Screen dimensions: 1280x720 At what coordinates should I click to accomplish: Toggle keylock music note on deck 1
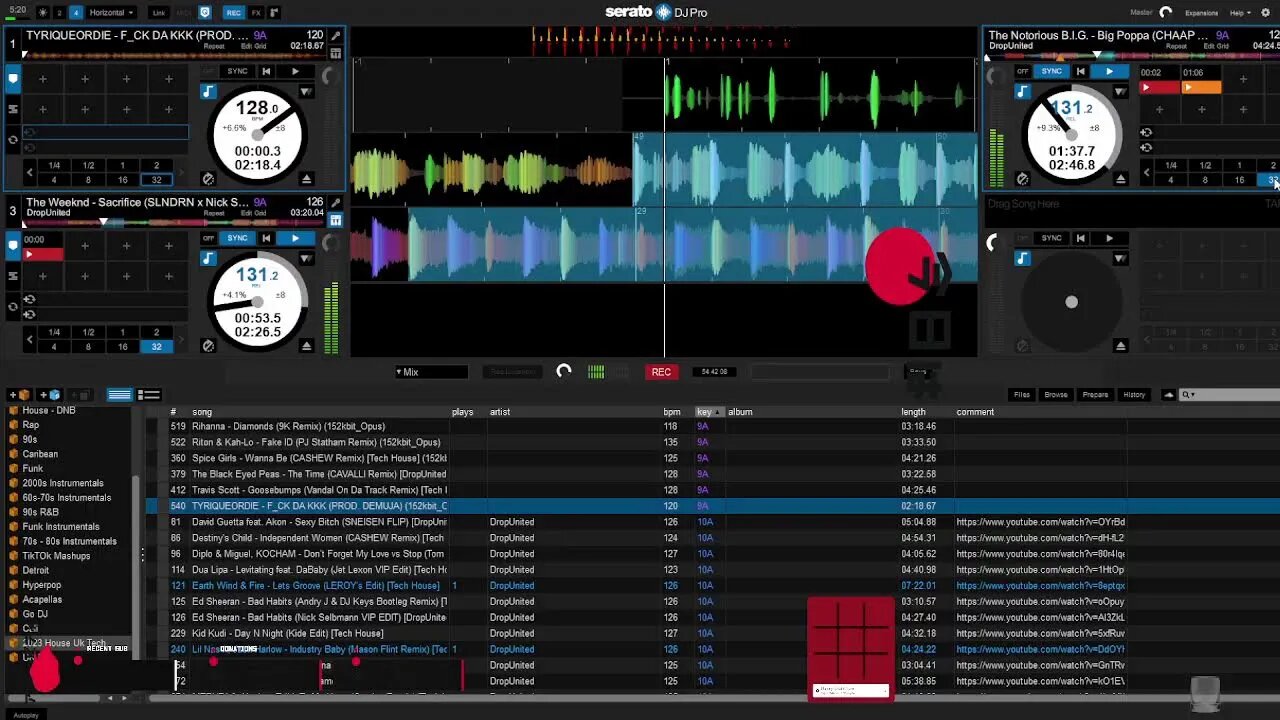coord(208,92)
